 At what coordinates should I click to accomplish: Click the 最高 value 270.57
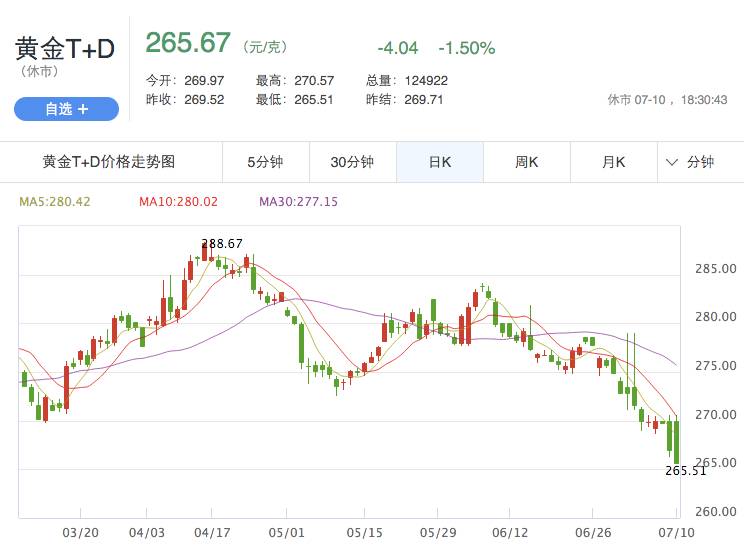coord(314,81)
